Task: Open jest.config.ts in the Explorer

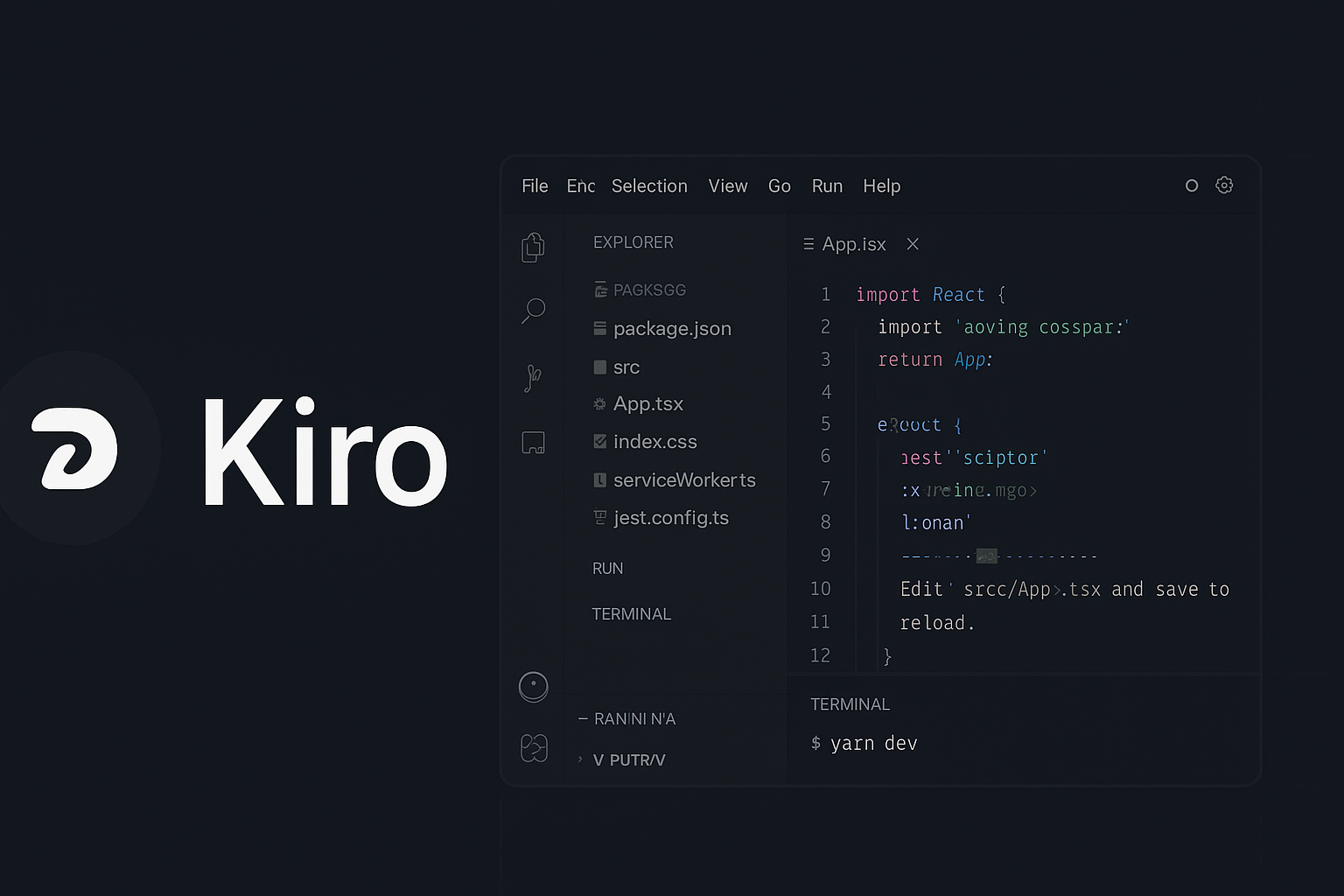Action: pos(671,518)
